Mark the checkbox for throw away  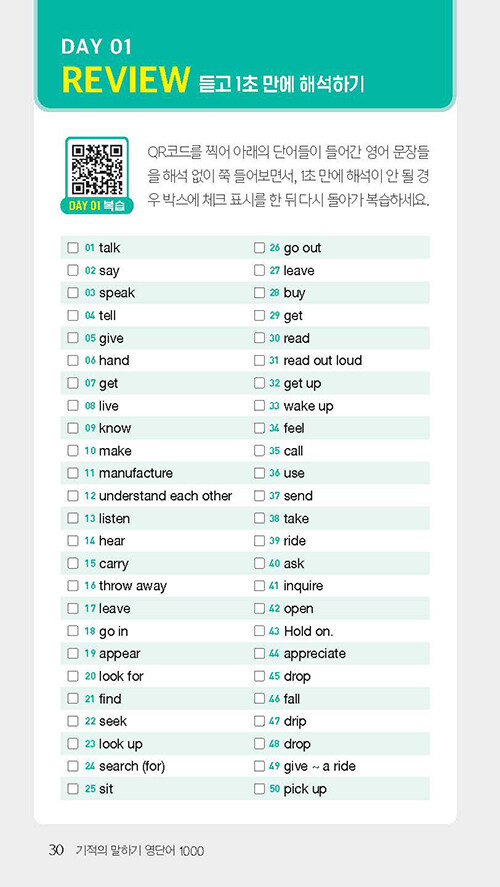[x=73, y=586]
